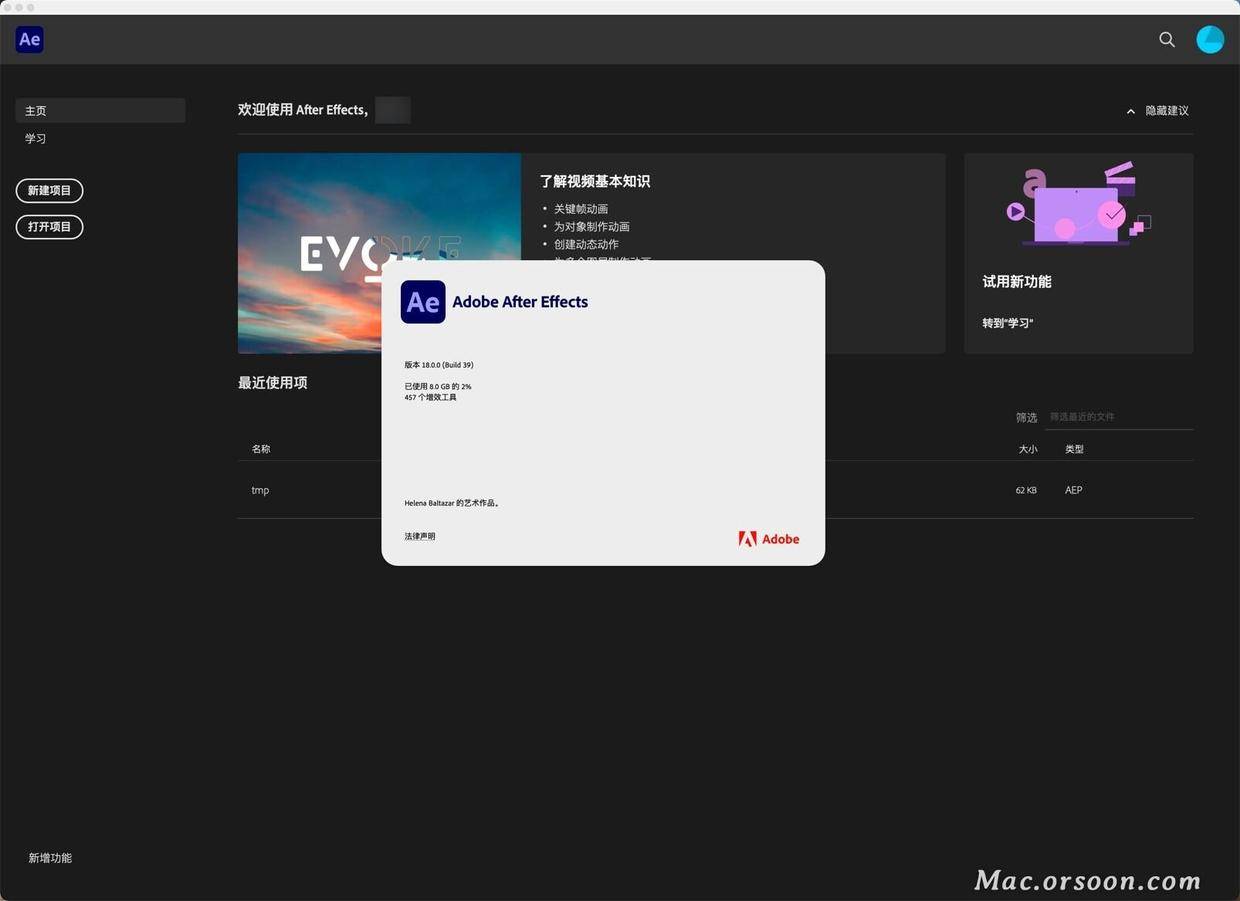Screen dimensions: 1240x901
Task: Click the Adobe logo in the About dialog
Action: tap(768, 538)
